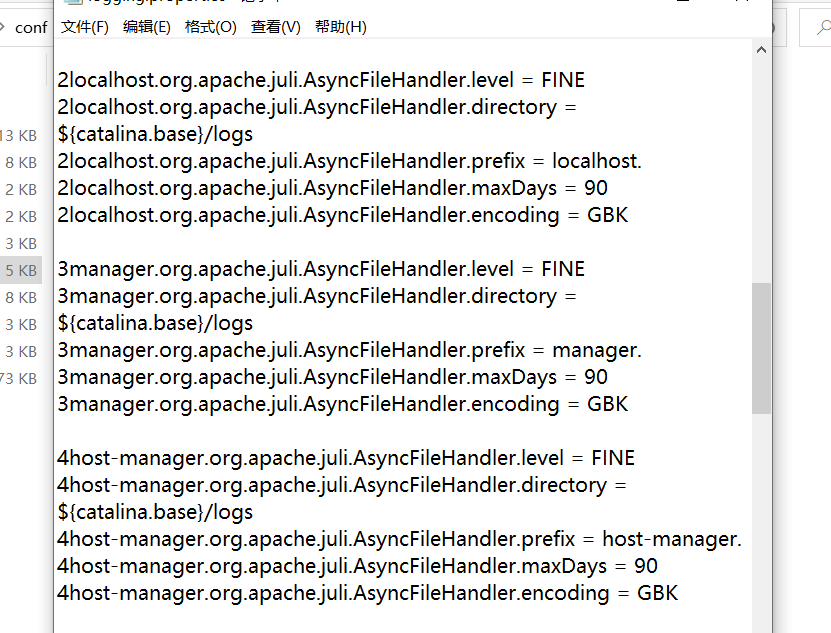Click the conf breadcrumb in Explorer window

click(x=31, y=28)
